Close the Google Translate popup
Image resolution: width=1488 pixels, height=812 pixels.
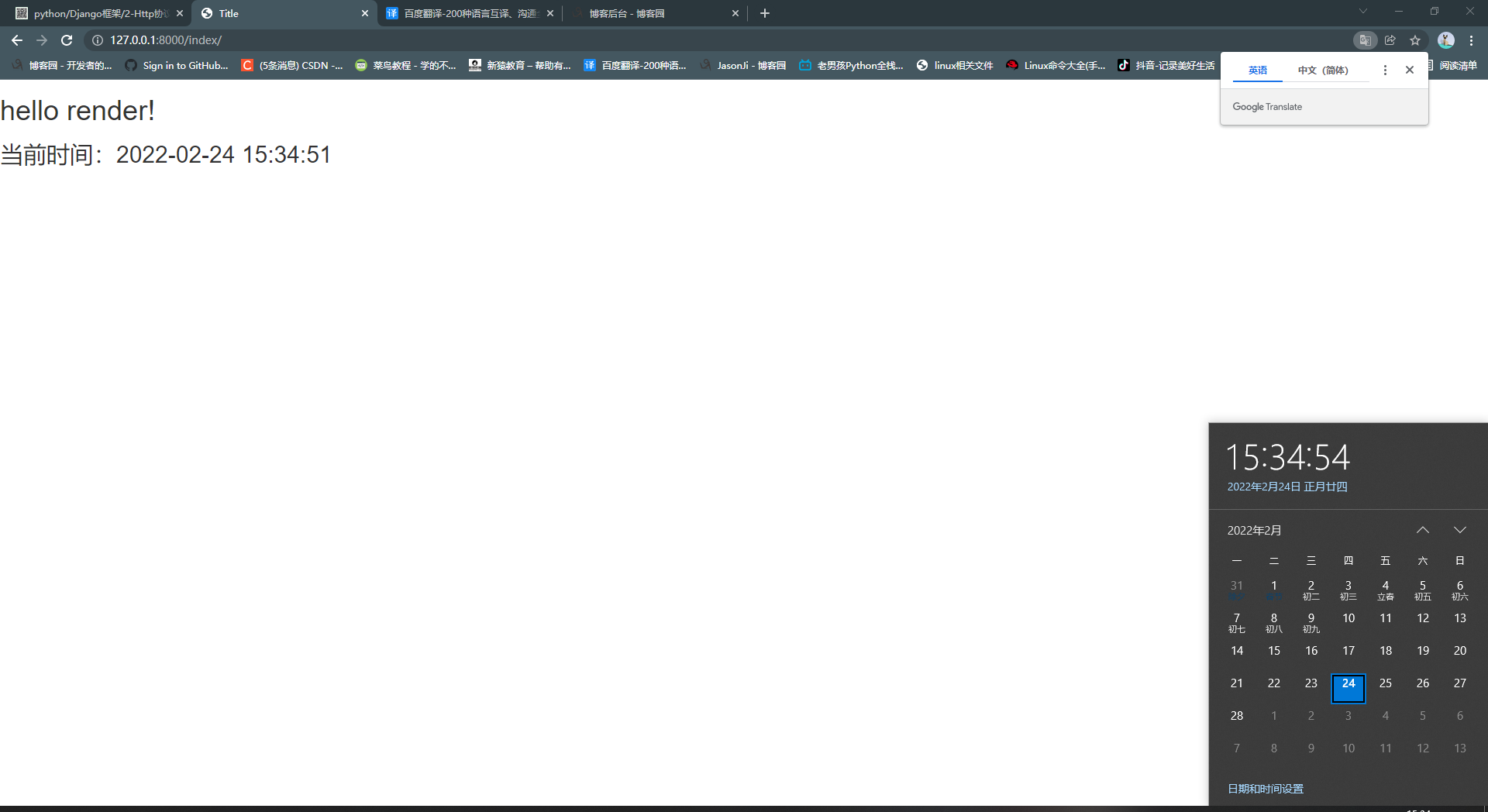point(1410,70)
